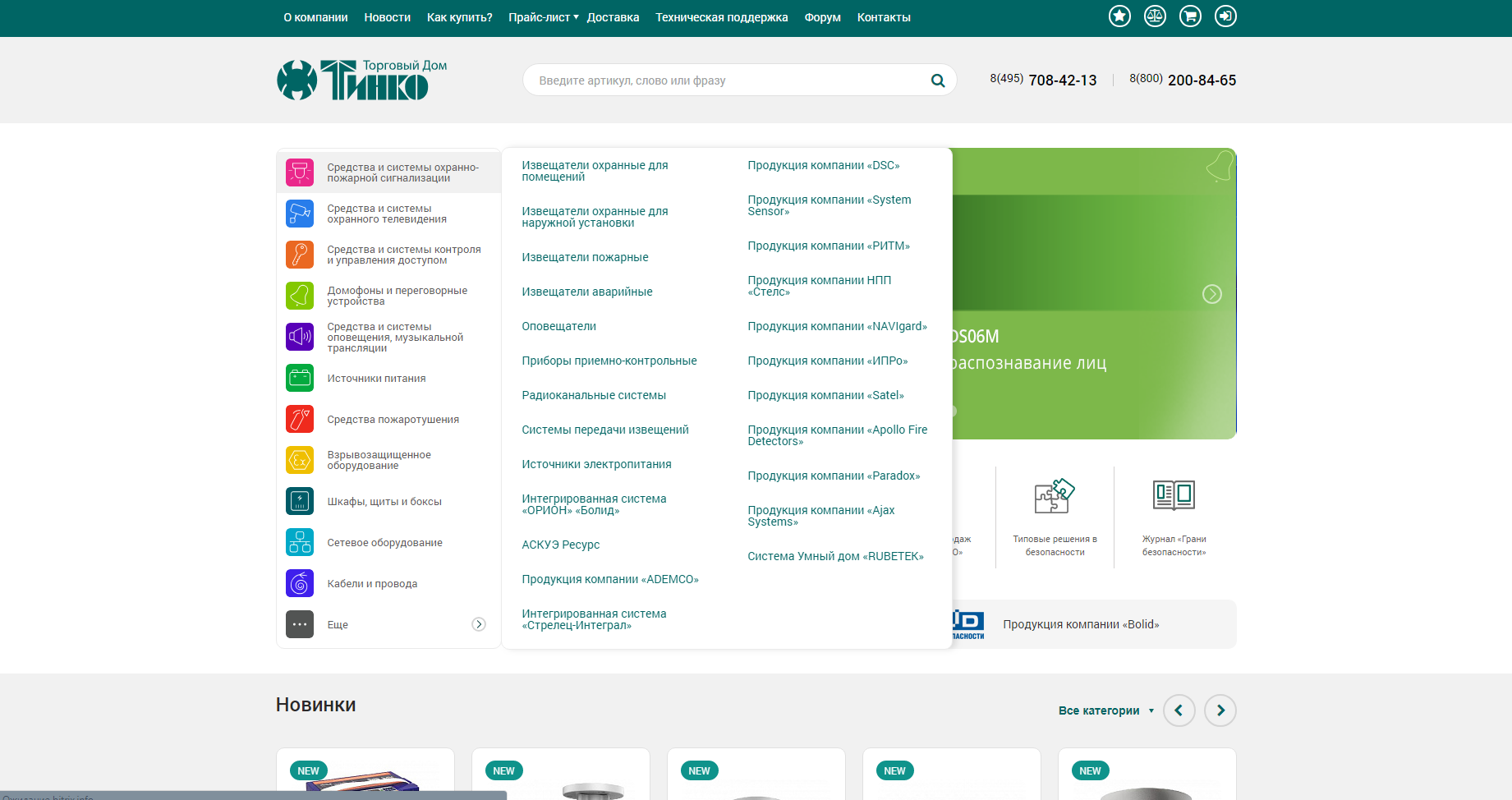This screenshot has height=800, width=1512.
Task: Open the shopping cart icon
Action: tap(1190, 16)
